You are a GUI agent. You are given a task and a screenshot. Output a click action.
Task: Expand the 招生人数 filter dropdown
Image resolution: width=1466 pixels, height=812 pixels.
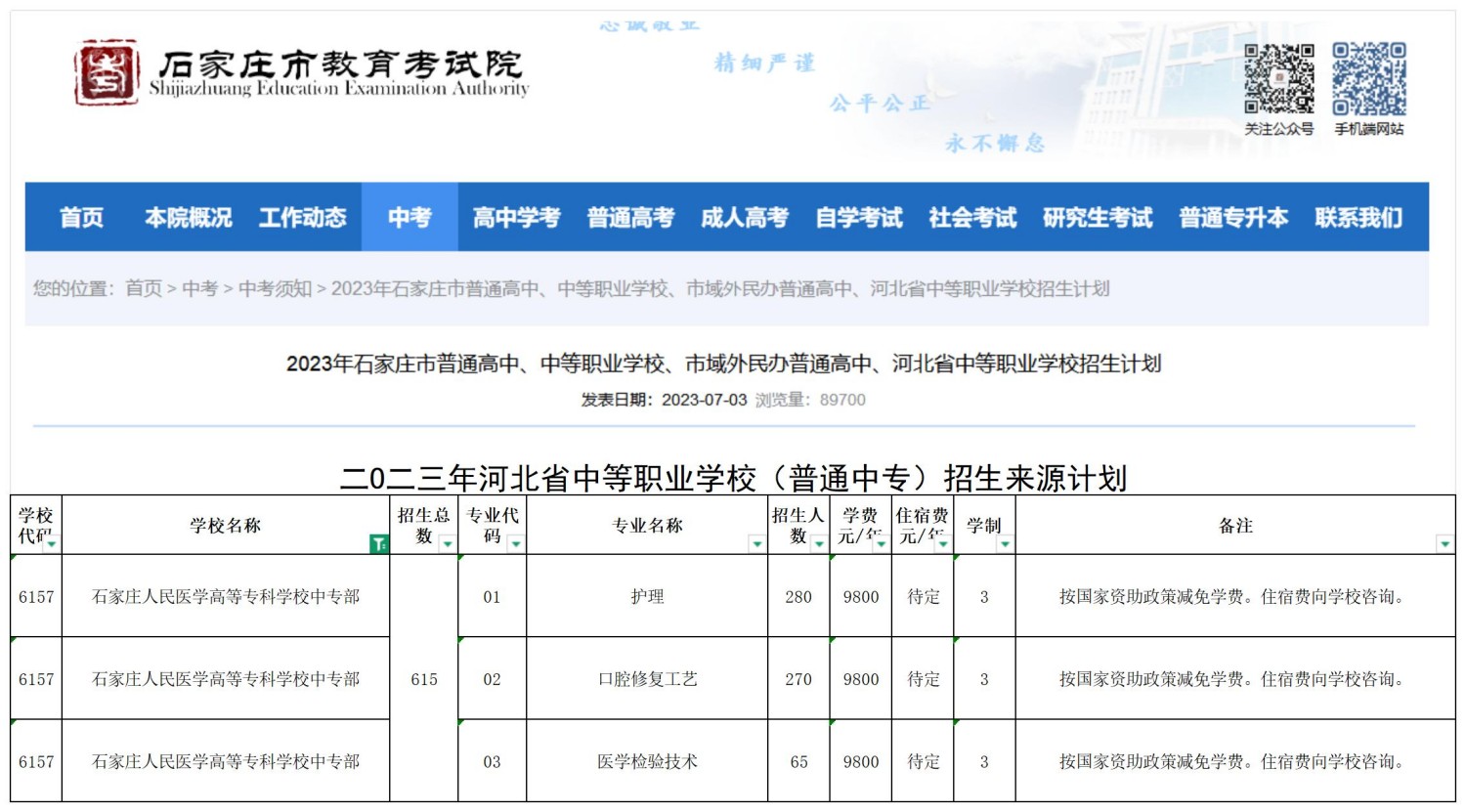(x=819, y=544)
